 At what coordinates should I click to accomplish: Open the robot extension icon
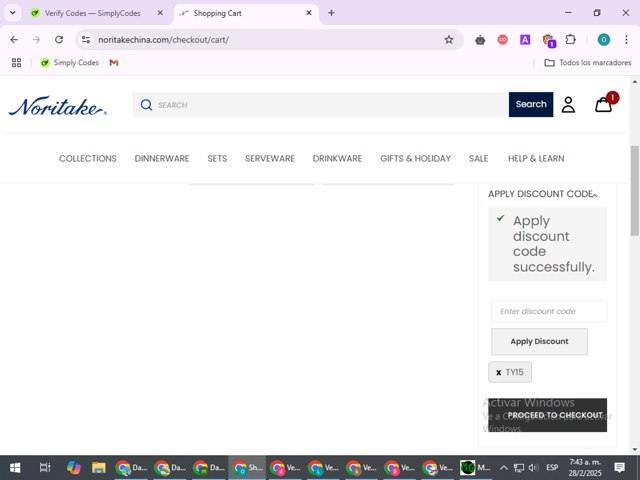(x=480, y=40)
